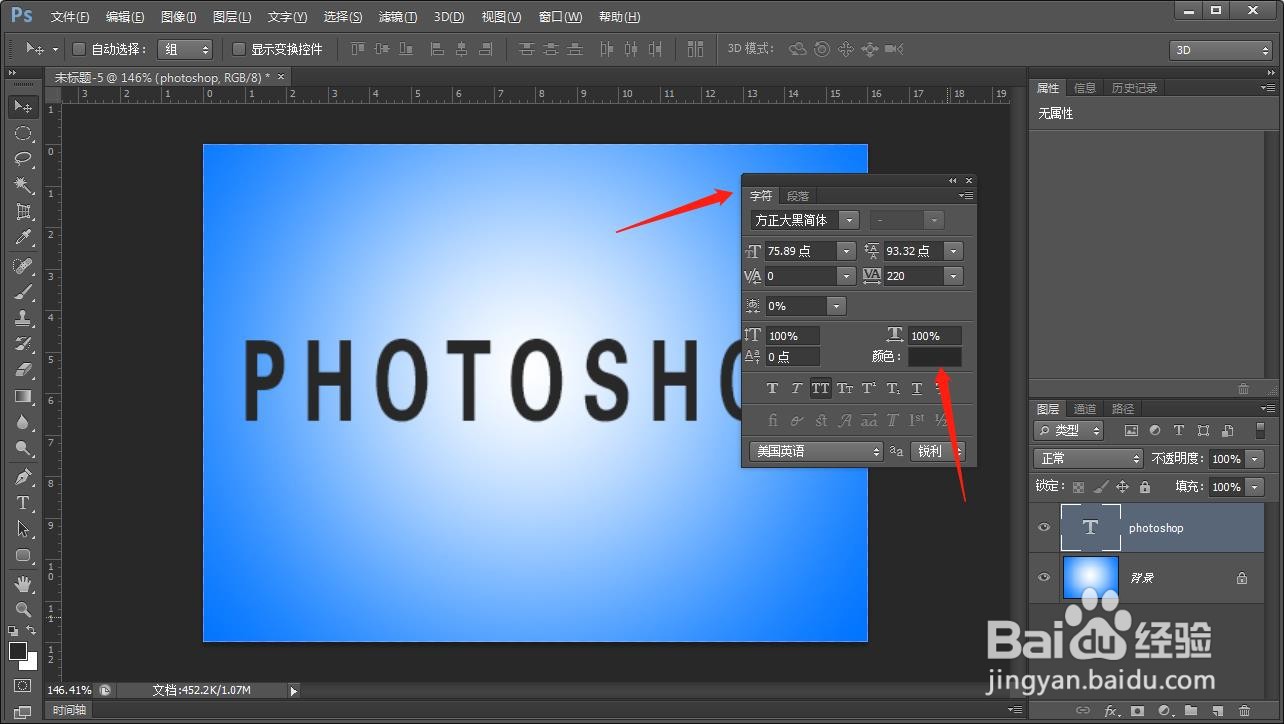Select the Eraser tool

pos(23,370)
